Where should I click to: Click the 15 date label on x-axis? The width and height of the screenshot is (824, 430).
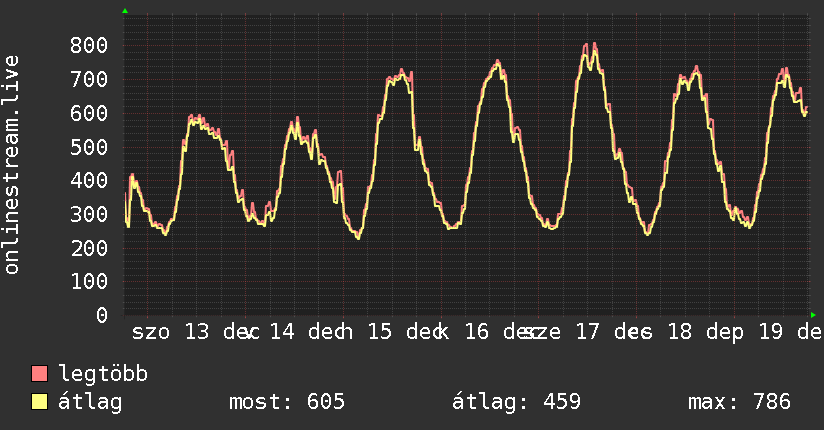[379, 332]
